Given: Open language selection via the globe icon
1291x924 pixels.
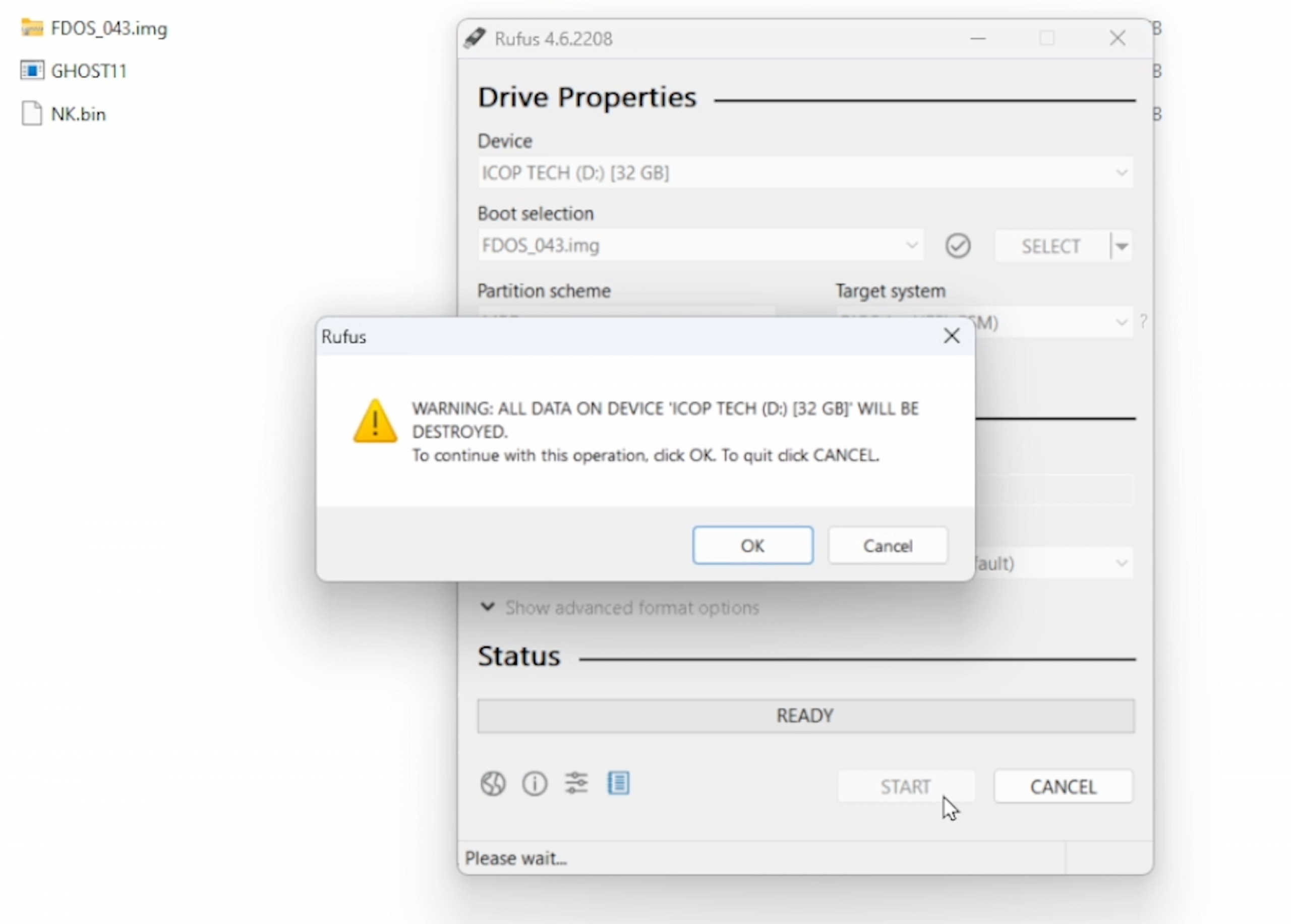Looking at the screenshot, I should pyautogui.click(x=493, y=783).
